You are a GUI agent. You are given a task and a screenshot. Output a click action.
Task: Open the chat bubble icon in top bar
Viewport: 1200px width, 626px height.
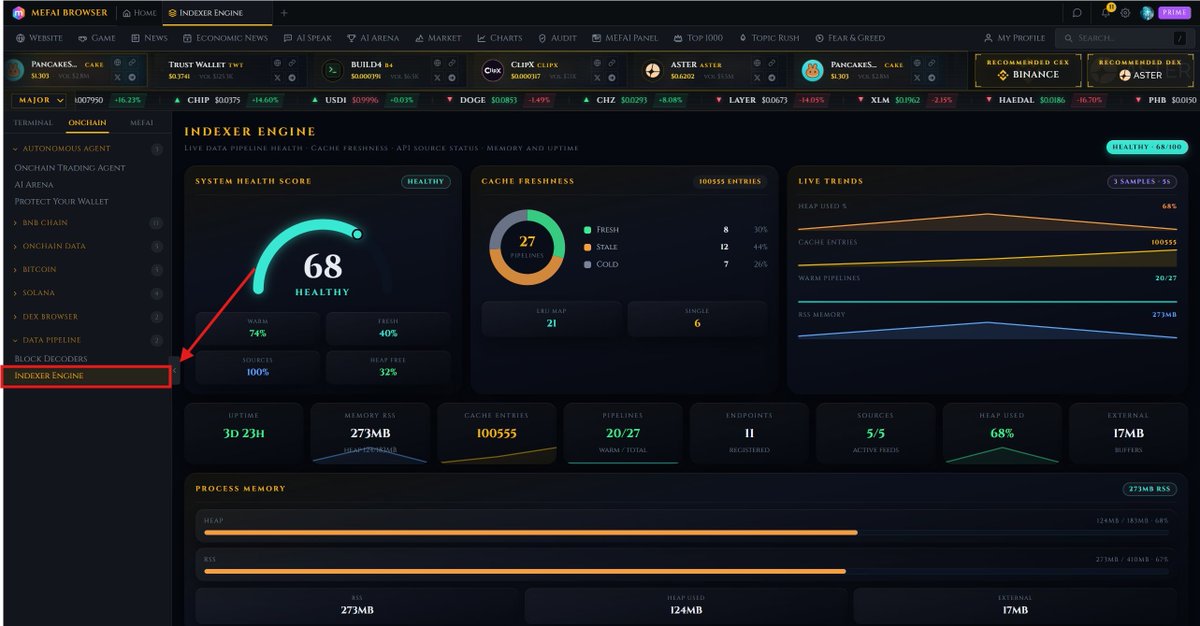[x=1077, y=13]
